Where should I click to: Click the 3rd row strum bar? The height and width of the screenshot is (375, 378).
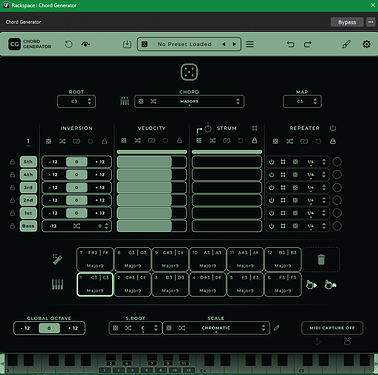click(227, 188)
